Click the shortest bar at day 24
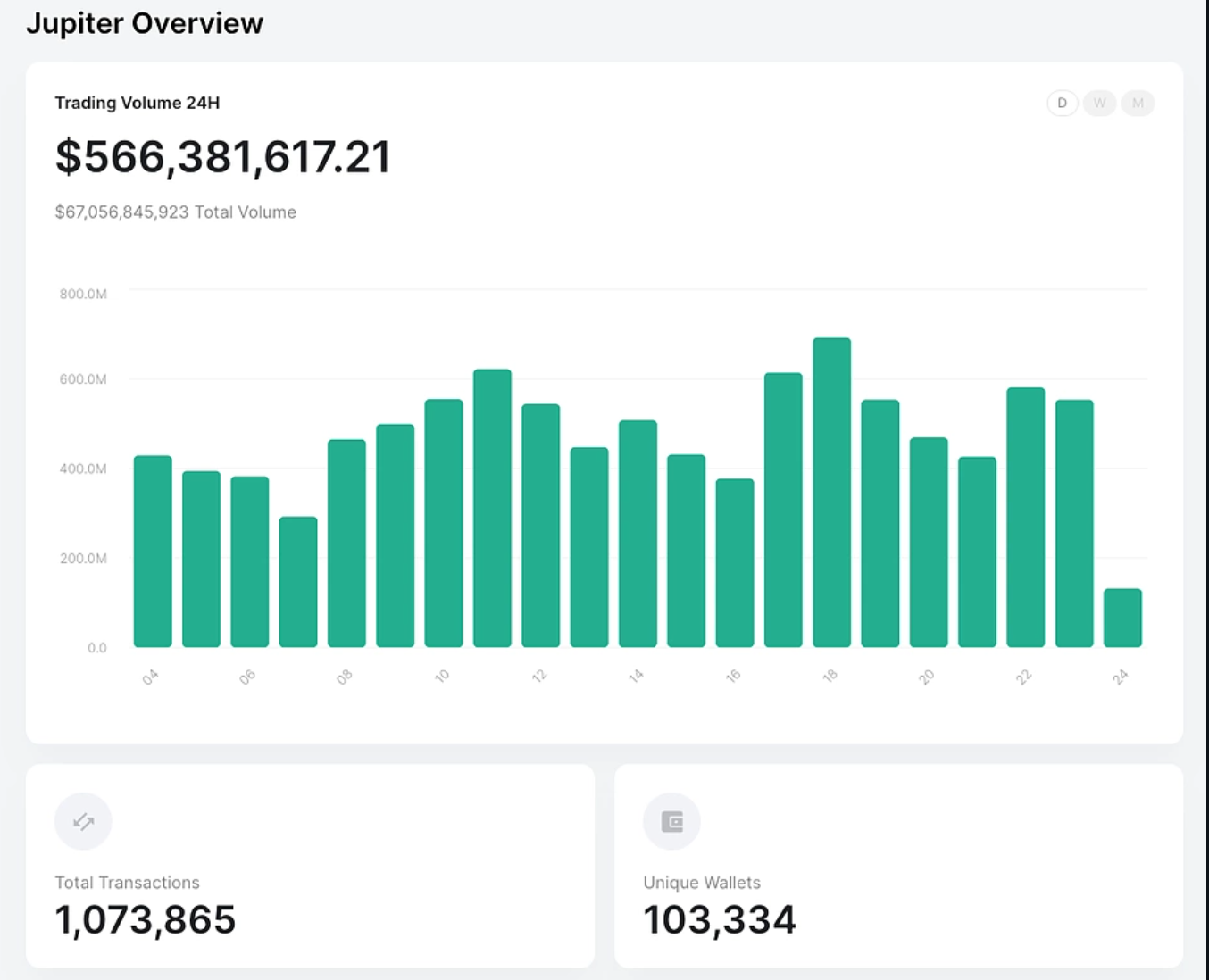Screen dimensions: 1209x980 tap(1122, 618)
